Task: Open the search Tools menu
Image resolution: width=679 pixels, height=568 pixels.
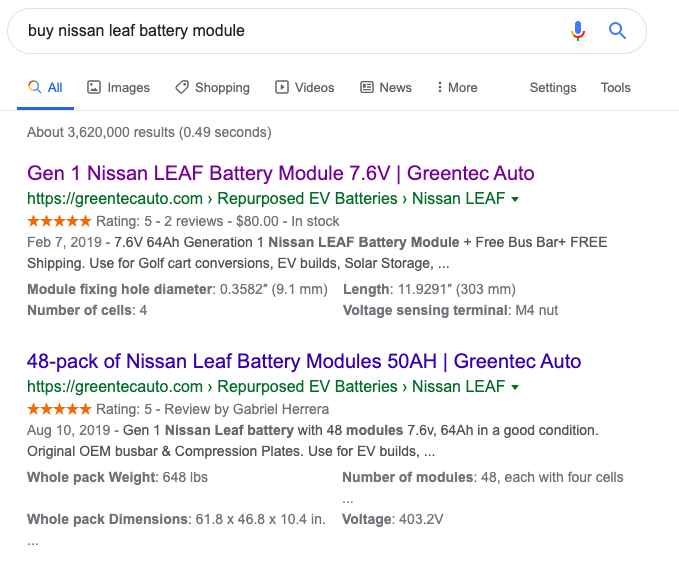Action: 616,87
